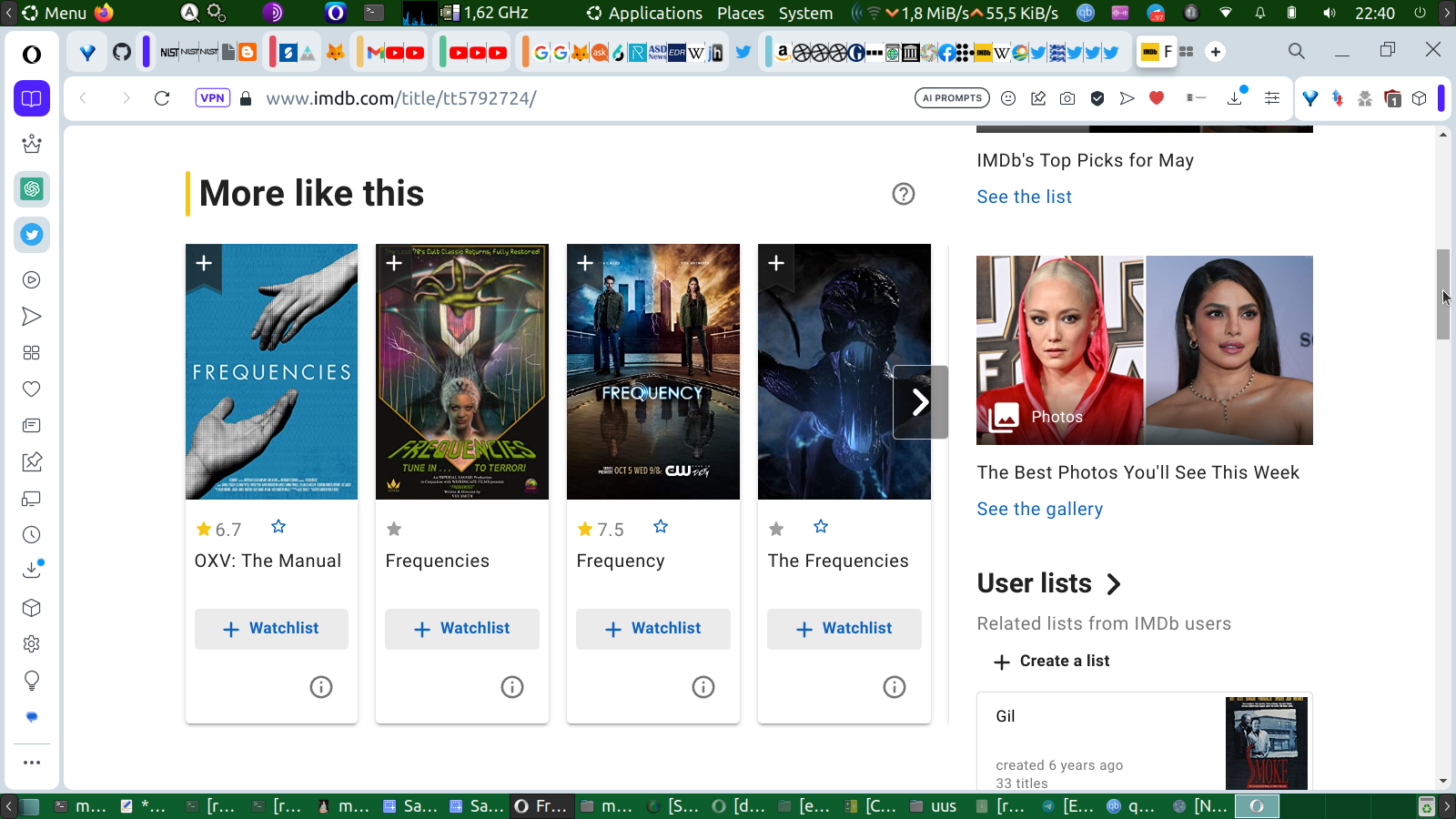Image resolution: width=1456 pixels, height=819 pixels.
Task: Take a page snapshot with camera icon
Action: (x=1067, y=98)
